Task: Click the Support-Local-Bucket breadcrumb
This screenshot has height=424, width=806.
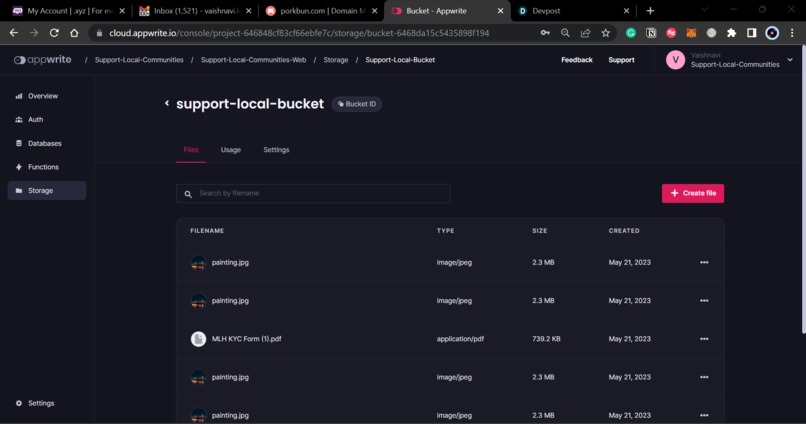Action: [400, 60]
